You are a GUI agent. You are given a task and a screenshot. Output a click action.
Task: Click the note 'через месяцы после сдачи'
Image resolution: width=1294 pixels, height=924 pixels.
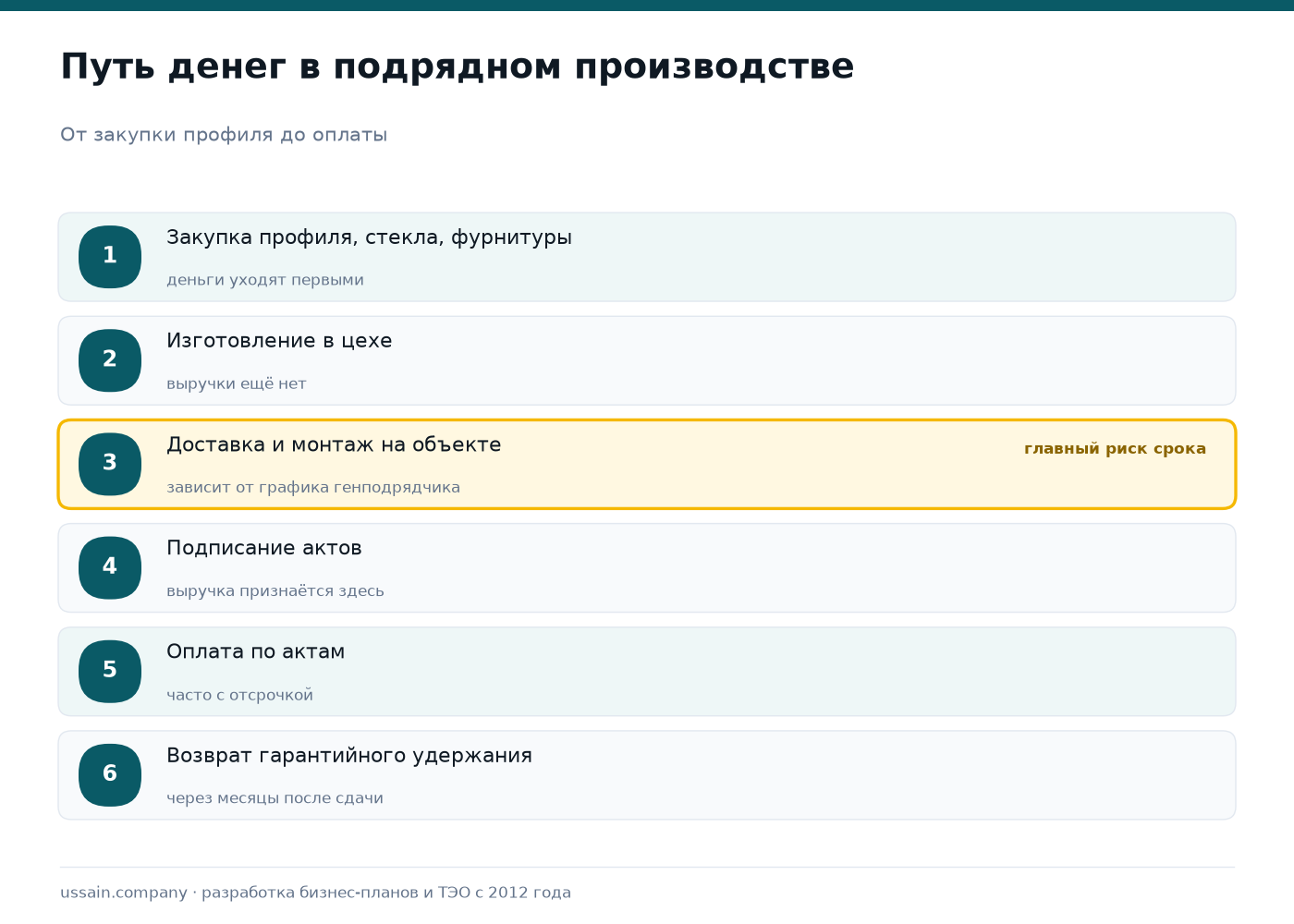(x=275, y=798)
